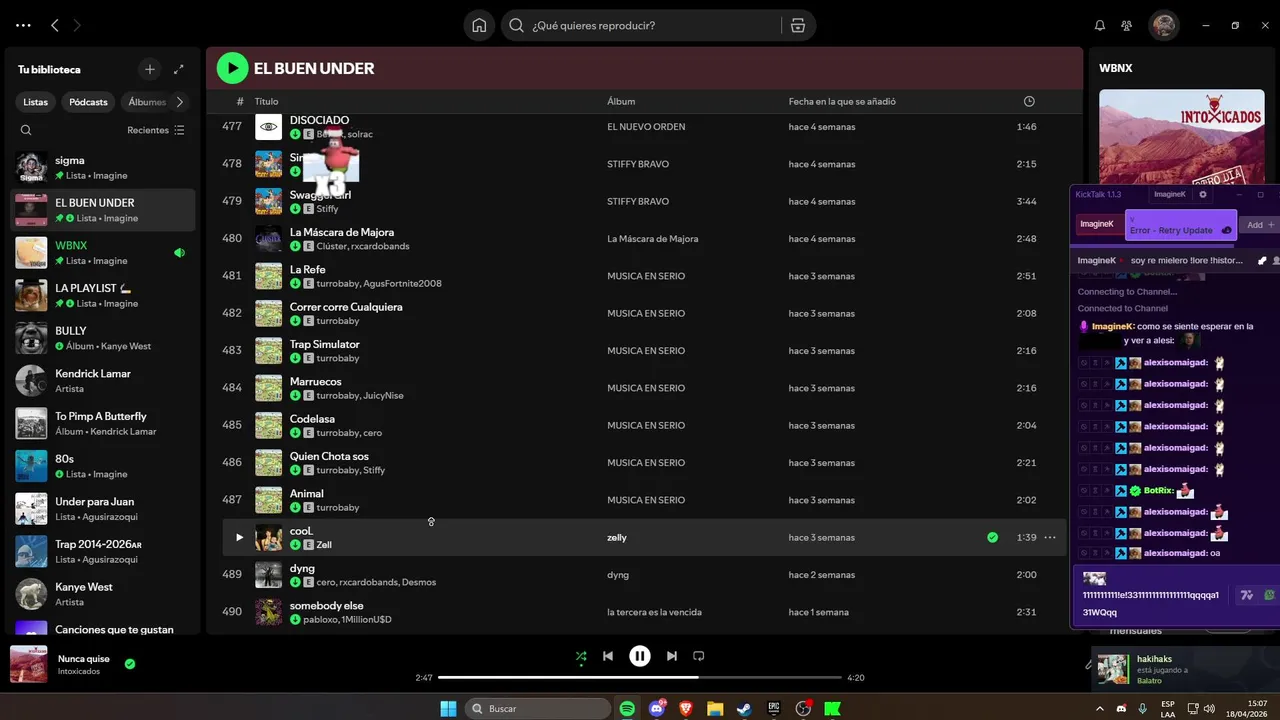Open friend activity icon
1280x720 pixels.
coord(1127,25)
